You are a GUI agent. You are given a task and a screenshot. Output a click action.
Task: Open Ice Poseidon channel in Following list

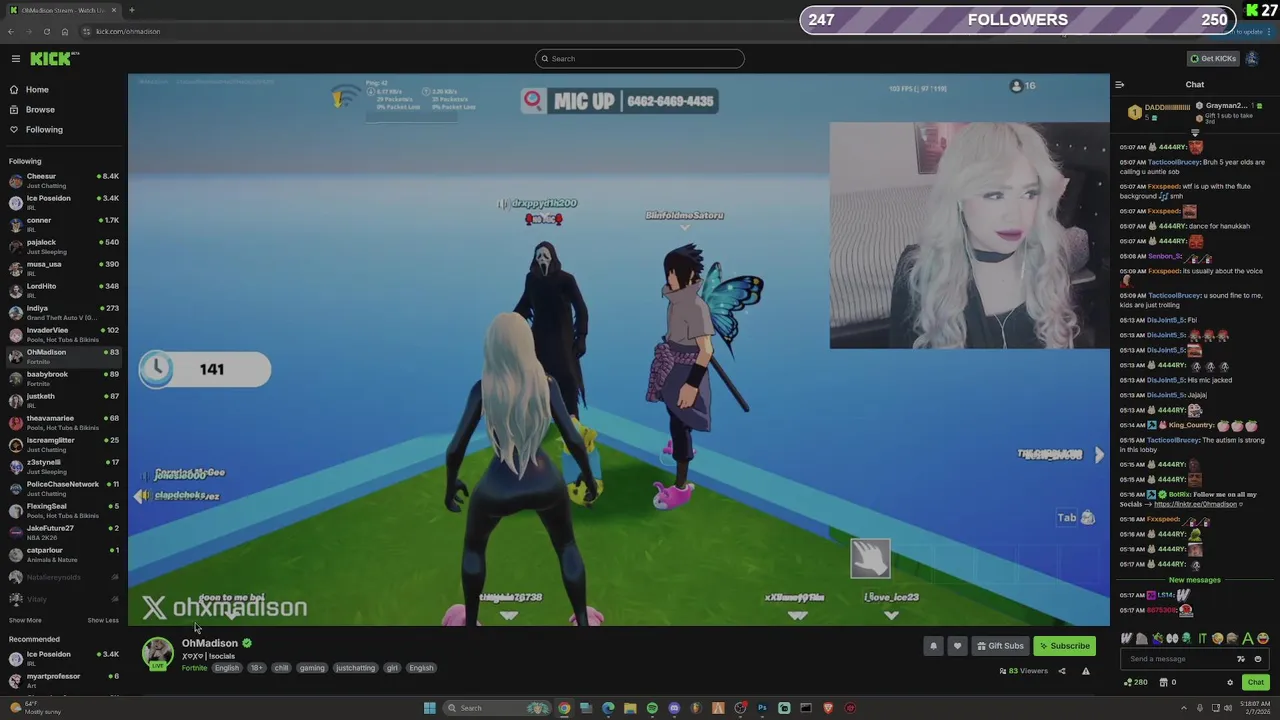pos(63,203)
